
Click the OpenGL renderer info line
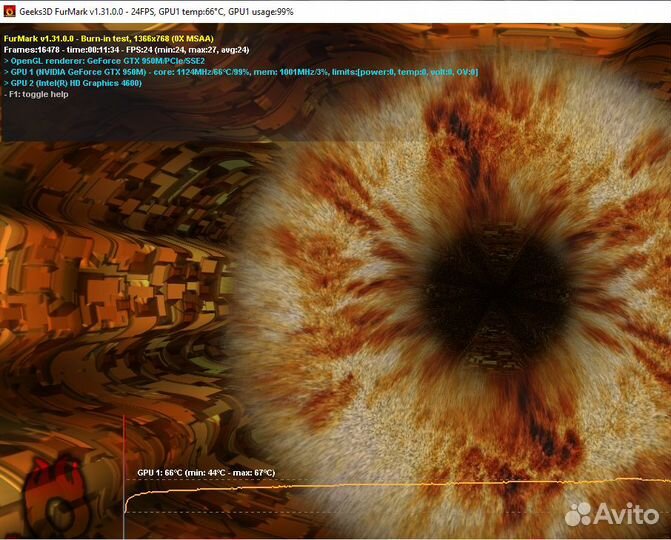point(105,61)
